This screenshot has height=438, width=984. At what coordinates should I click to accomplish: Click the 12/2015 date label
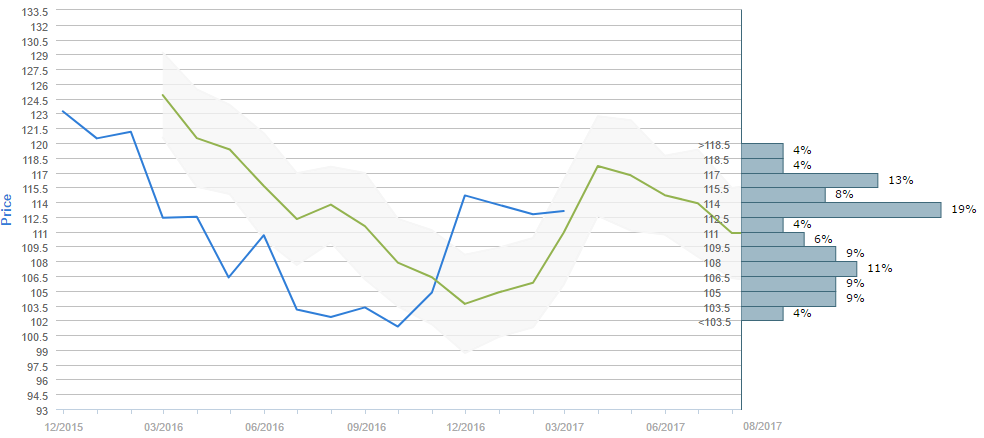pos(62,426)
